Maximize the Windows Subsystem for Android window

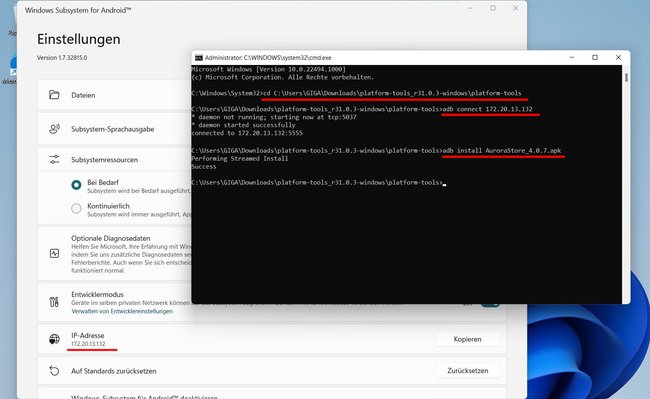pos(492,8)
